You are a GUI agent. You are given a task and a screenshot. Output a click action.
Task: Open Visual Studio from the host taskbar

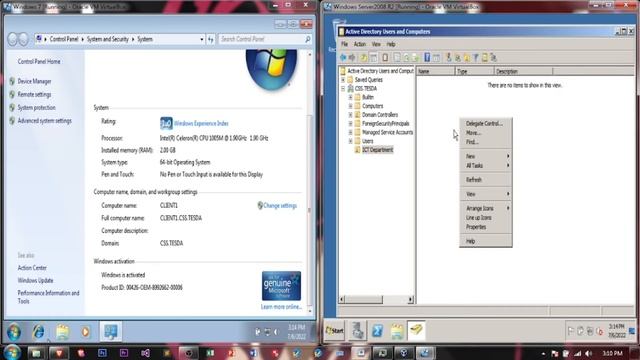(x=145, y=353)
